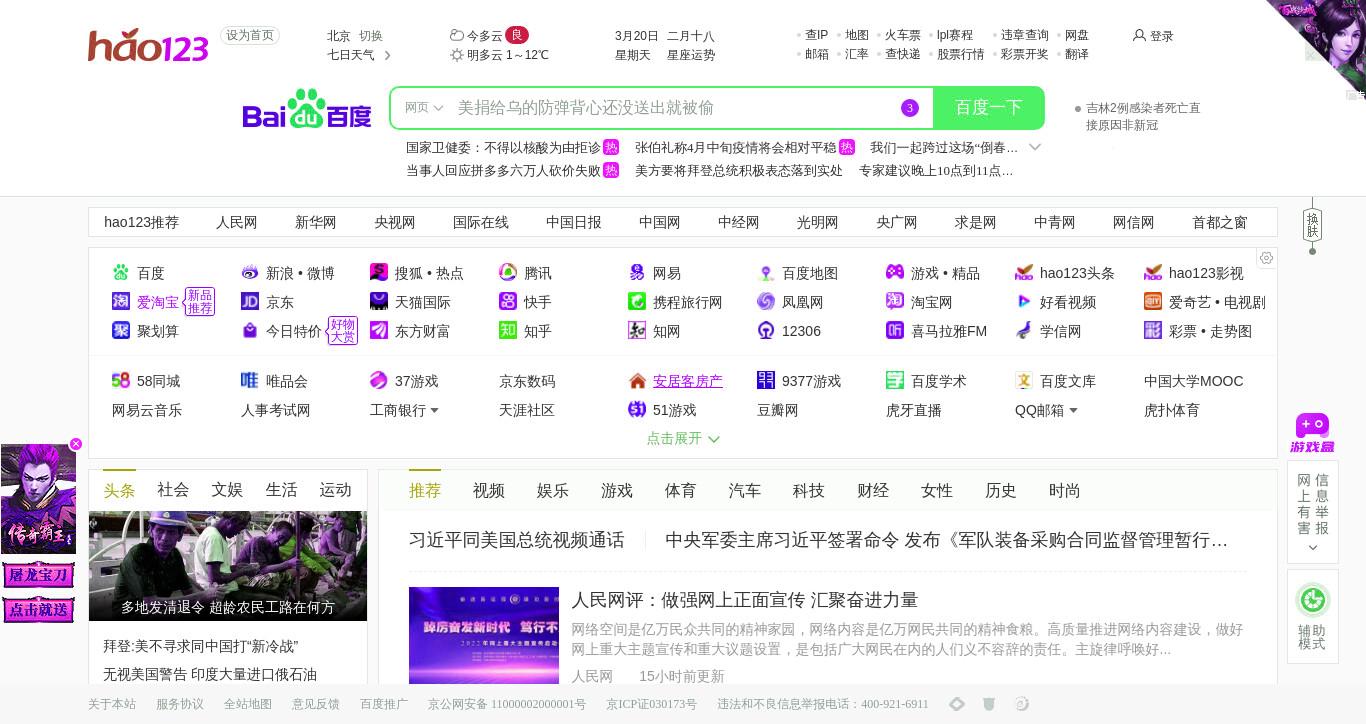Expand the 网上有害信息举报 panel chevron
The image size is (1366, 724).
pyautogui.click(x=1312, y=548)
